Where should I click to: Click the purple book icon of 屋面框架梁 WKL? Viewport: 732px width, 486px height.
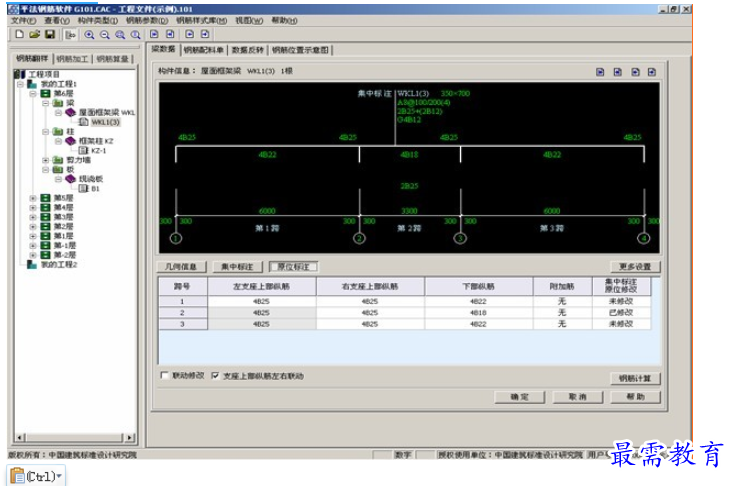[x=70, y=112]
